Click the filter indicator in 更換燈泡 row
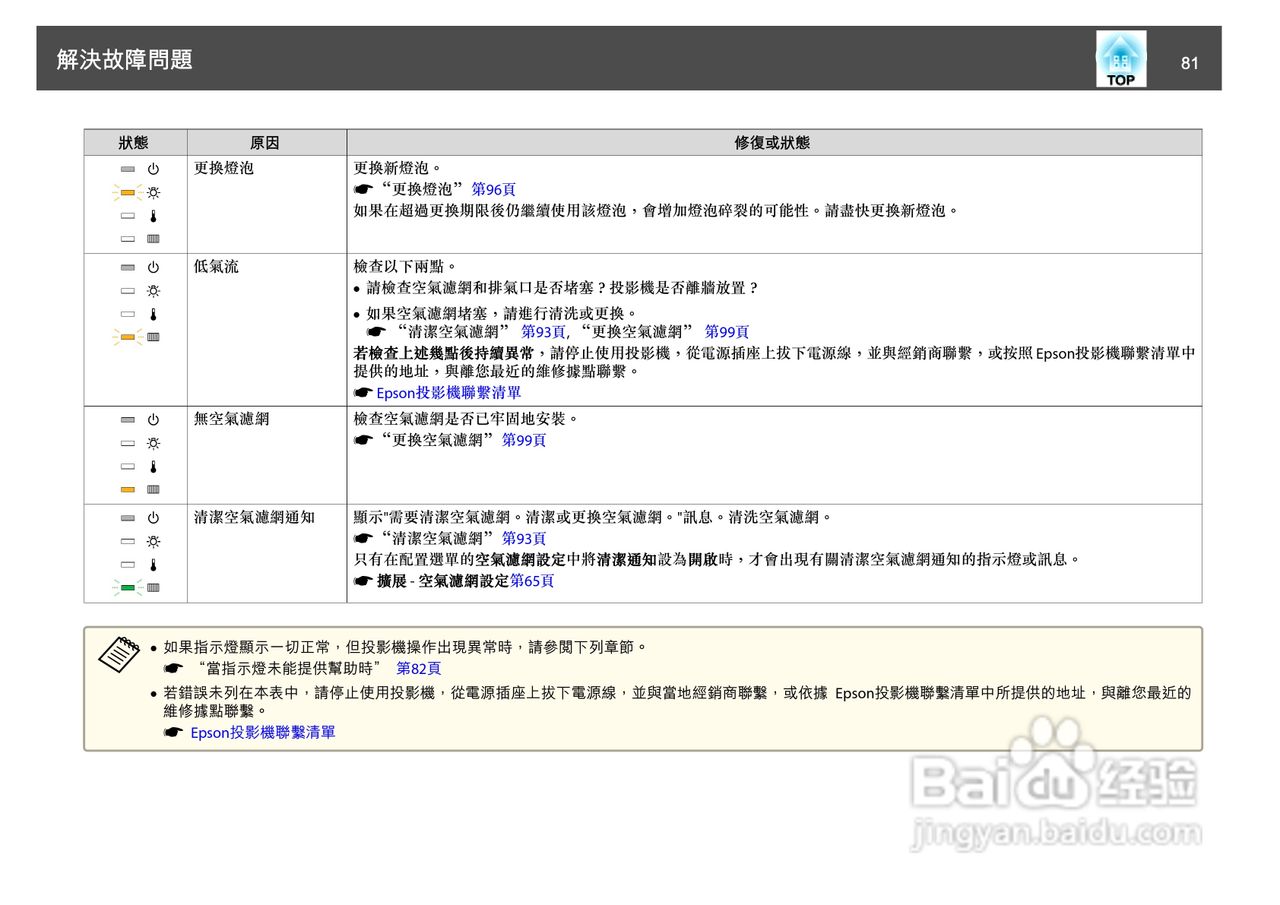The width and height of the screenshot is (1280, 905). coord(128,238)
